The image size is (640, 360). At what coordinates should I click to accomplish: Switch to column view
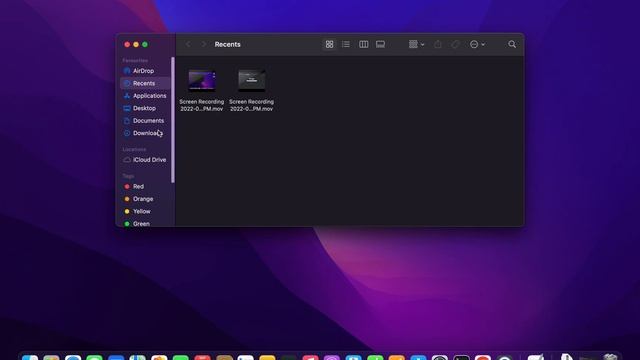pos(363,44)
